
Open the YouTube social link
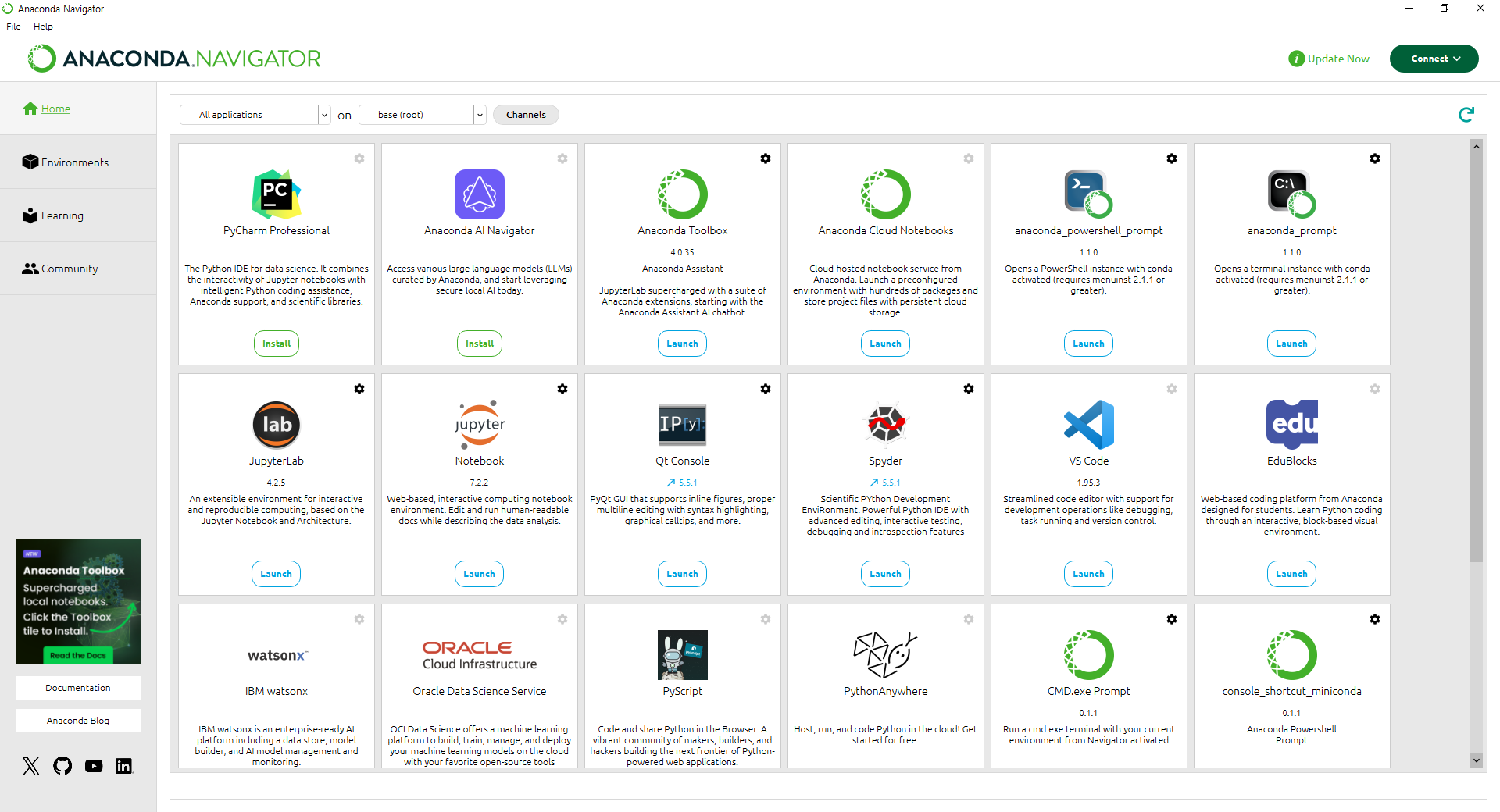tap(94, 766)
